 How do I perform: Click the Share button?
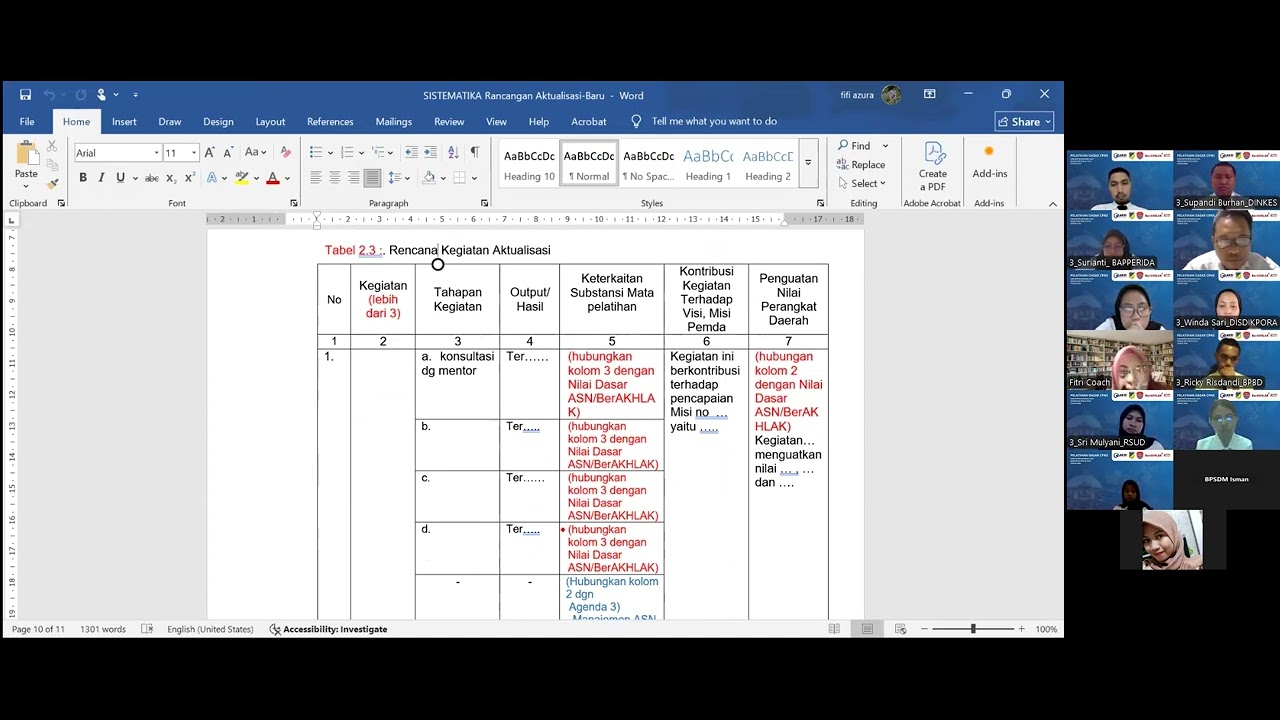[x=1025, y=122]
